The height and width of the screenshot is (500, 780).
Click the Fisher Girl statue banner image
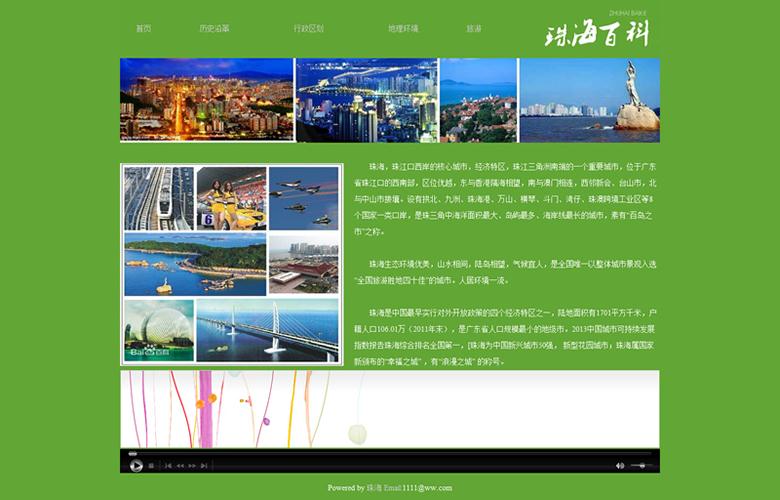coord(589,100)
